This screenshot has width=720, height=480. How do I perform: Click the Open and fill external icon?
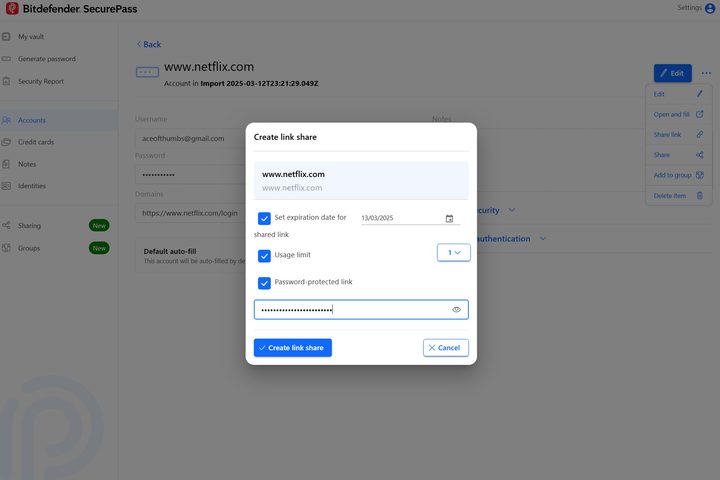pyautogui.click(x=700, y=114)
